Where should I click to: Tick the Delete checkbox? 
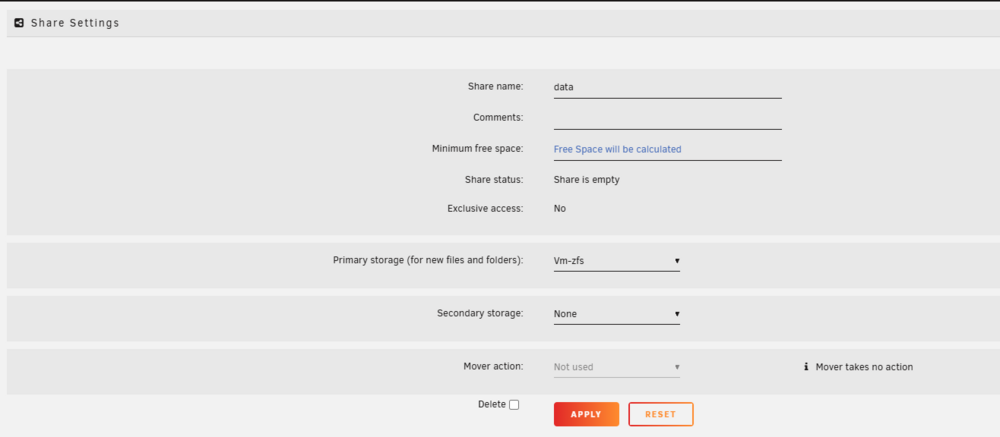[x=514, y=404]
